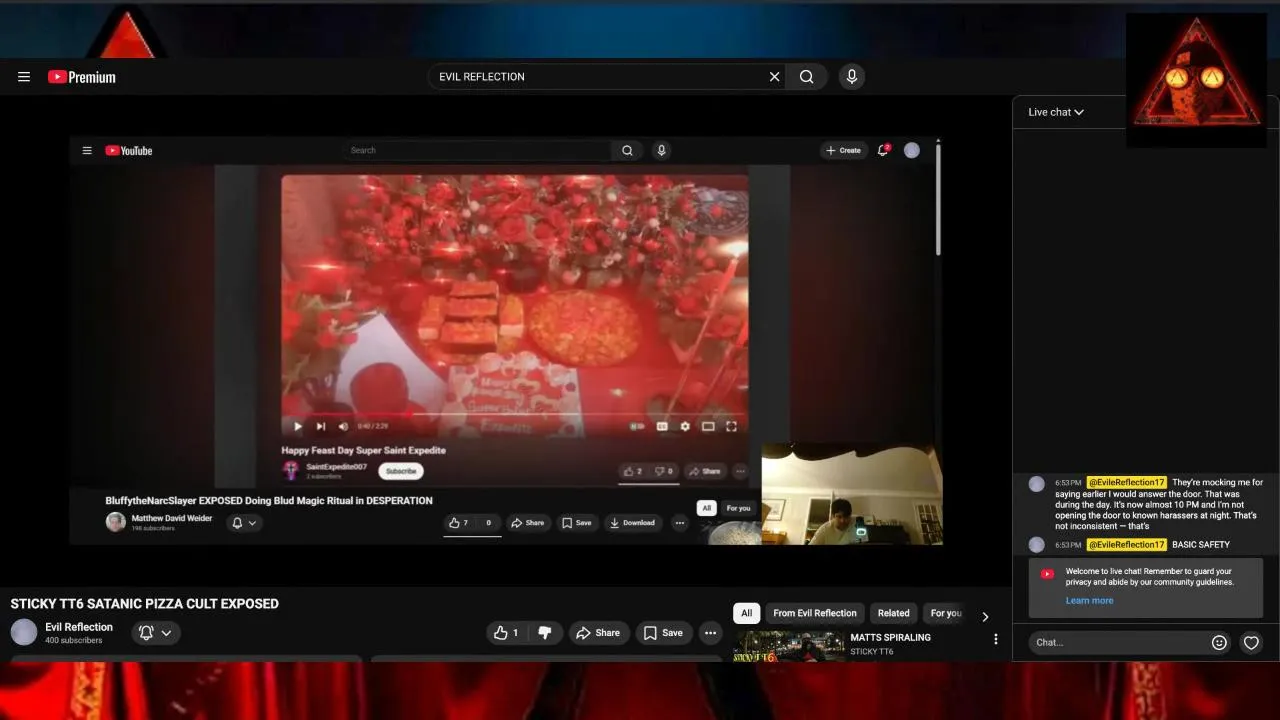Start voice search with the main microphone
Screen dimensions: 1280x720
(851, 77)
